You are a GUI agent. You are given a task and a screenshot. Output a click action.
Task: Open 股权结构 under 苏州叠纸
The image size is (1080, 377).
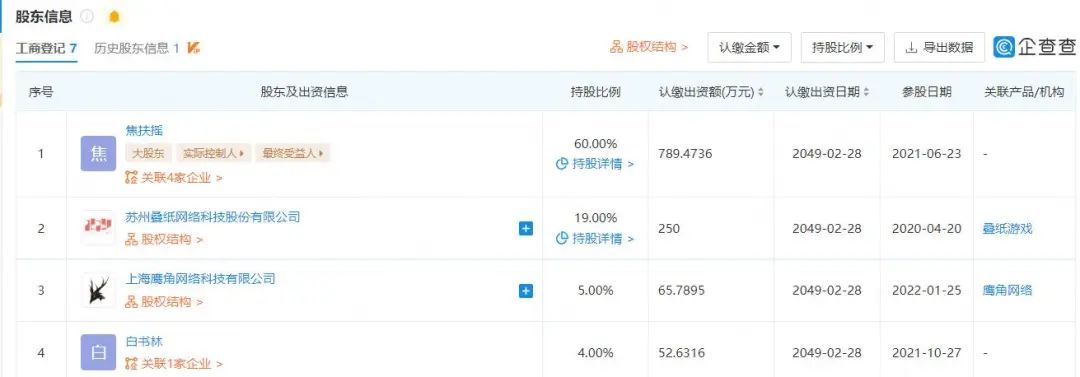tap(164, 240)
